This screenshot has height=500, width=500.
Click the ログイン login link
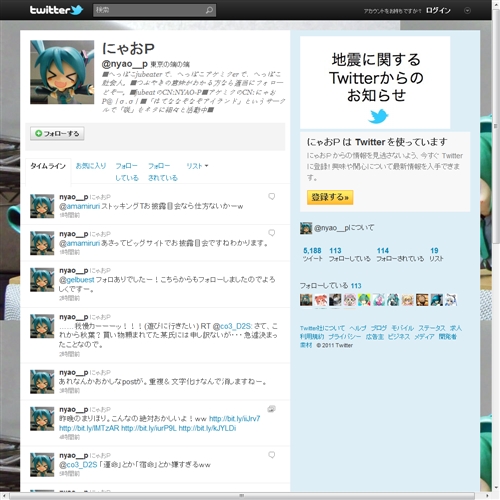click(438, 11)
